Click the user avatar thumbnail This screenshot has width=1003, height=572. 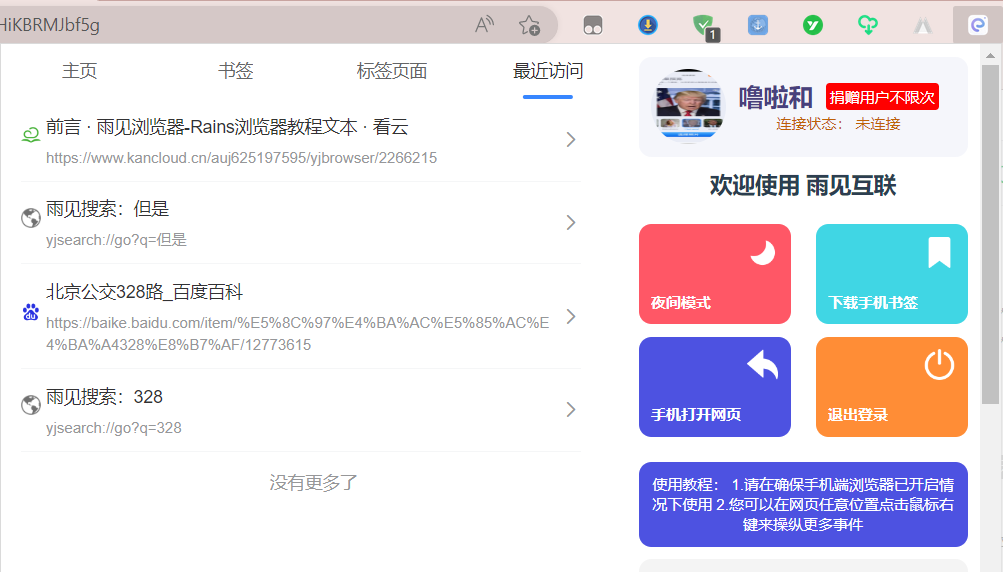[x=688, y=106]
